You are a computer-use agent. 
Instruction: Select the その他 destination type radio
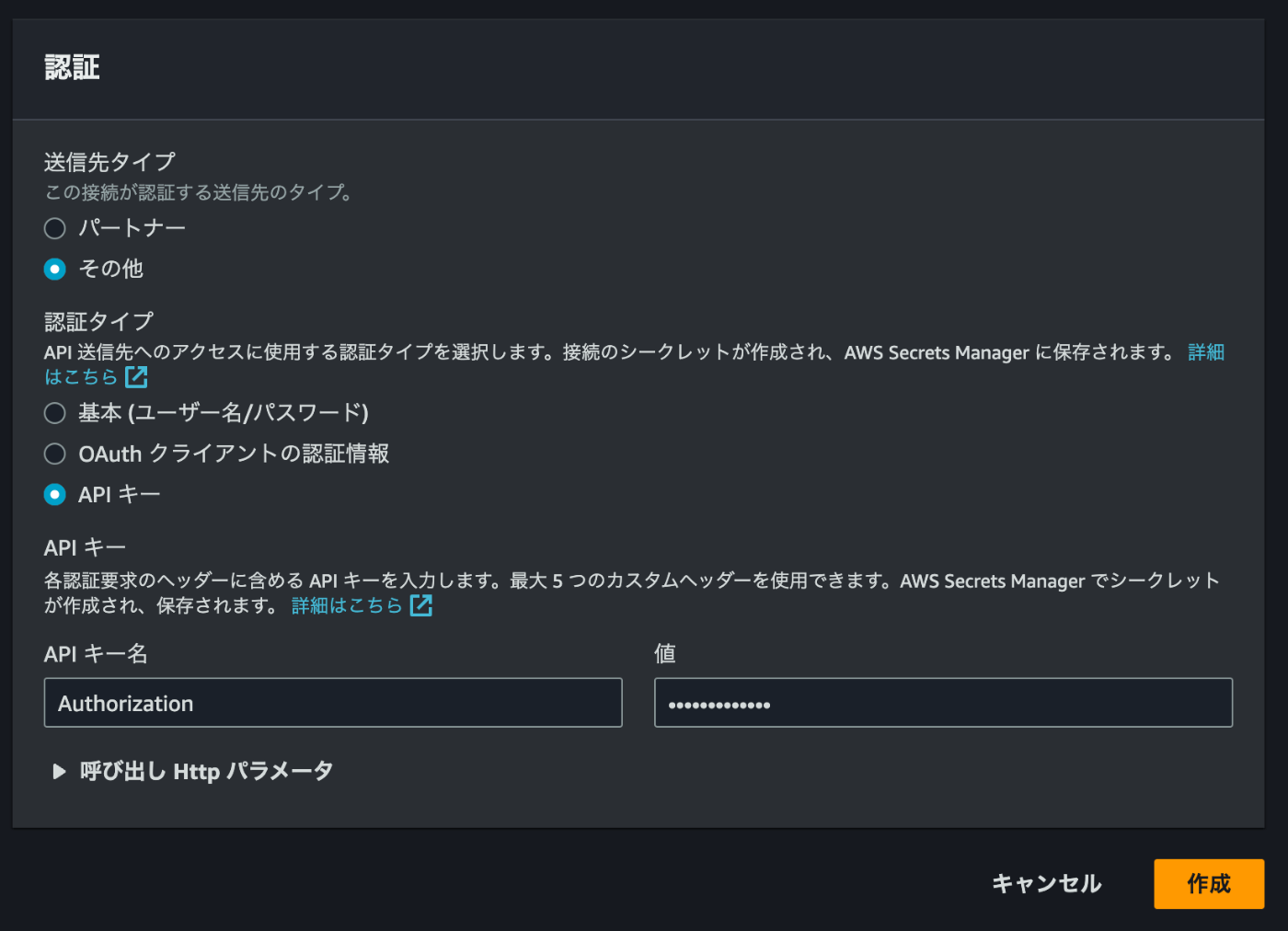(x=55, y=269)
